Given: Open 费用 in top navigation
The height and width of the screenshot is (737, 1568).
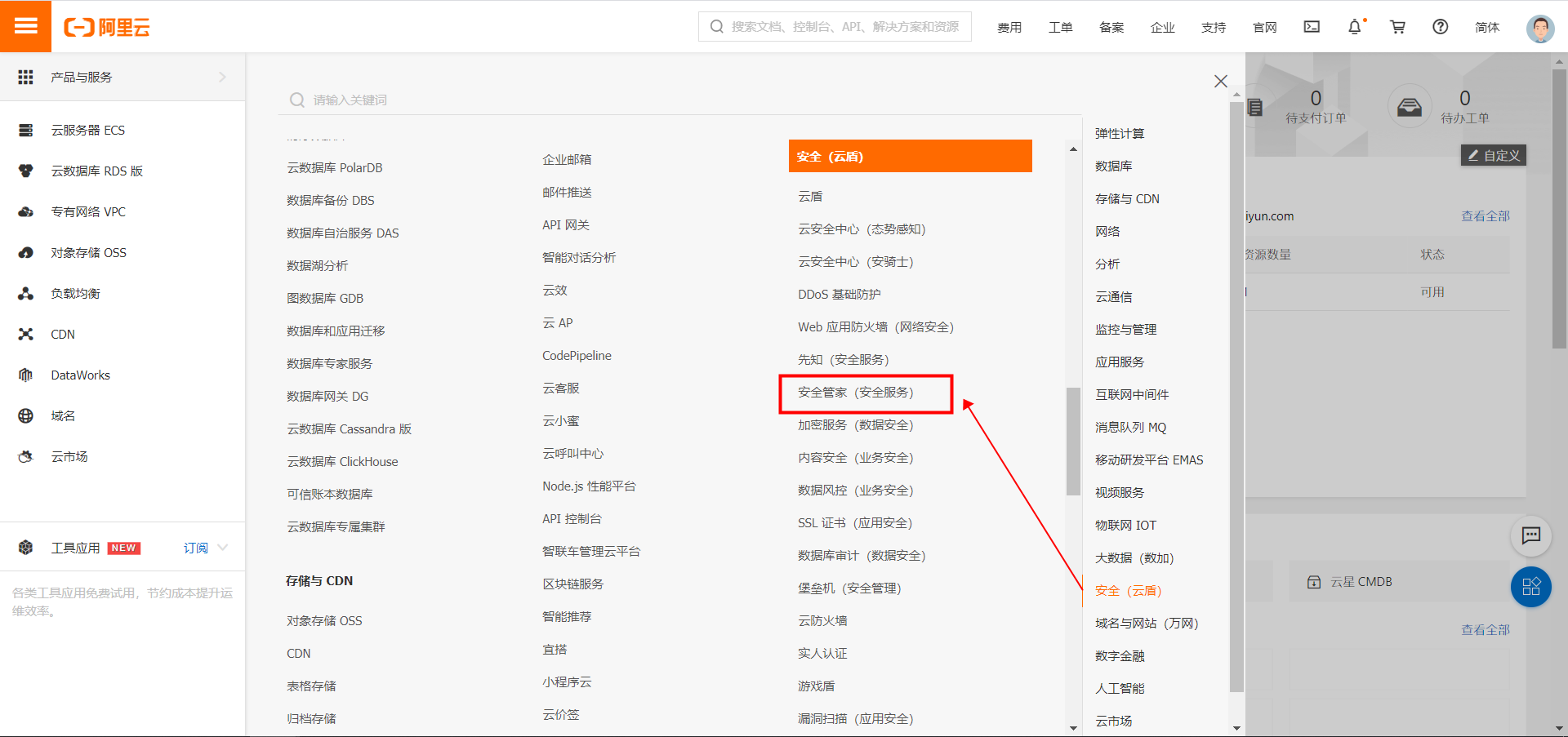Looking at the screenshot, I should pyautogui.click(x=1009, y=27).
